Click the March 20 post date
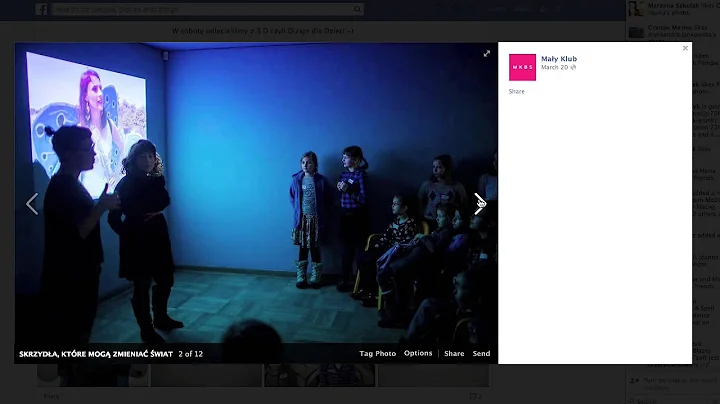Viewport: 720px width, 404px height. pos(554,67)
